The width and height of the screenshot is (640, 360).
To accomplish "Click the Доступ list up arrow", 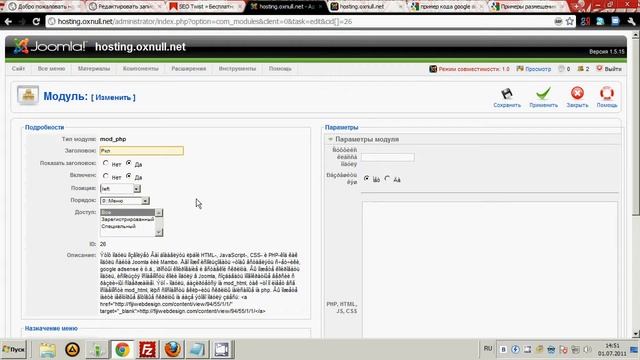I will point(159,213).
